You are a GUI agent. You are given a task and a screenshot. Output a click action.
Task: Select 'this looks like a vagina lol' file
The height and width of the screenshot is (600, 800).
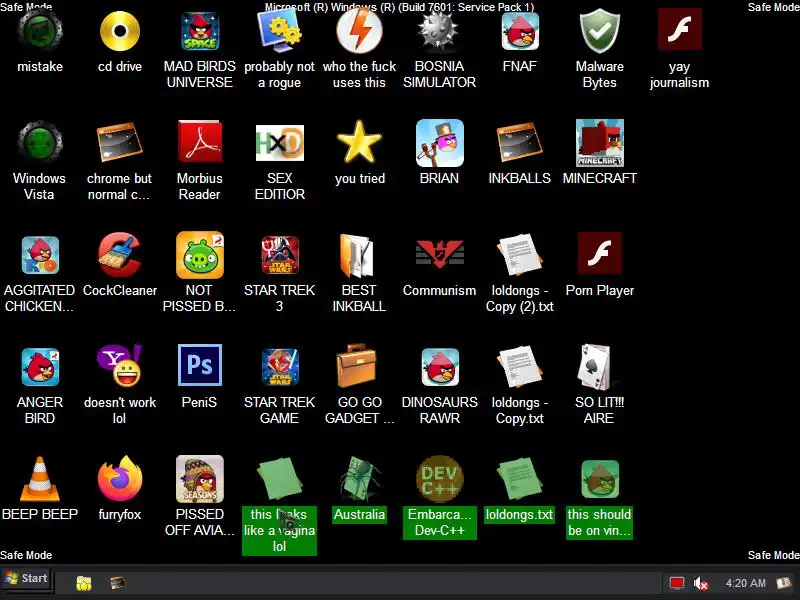tap(280, 479)
